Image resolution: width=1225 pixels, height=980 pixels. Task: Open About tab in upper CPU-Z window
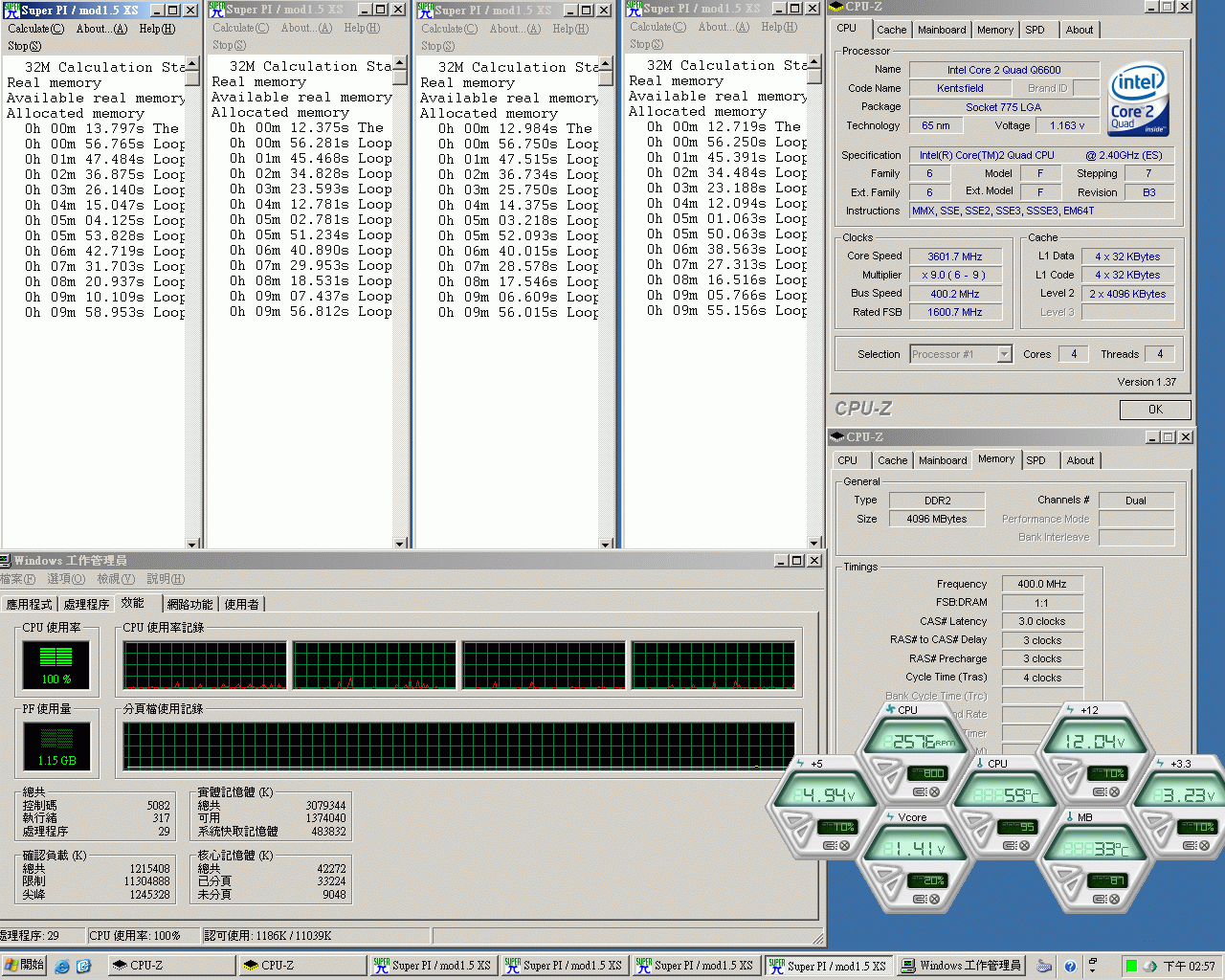pyautogui.click(x=1080, y=30)
